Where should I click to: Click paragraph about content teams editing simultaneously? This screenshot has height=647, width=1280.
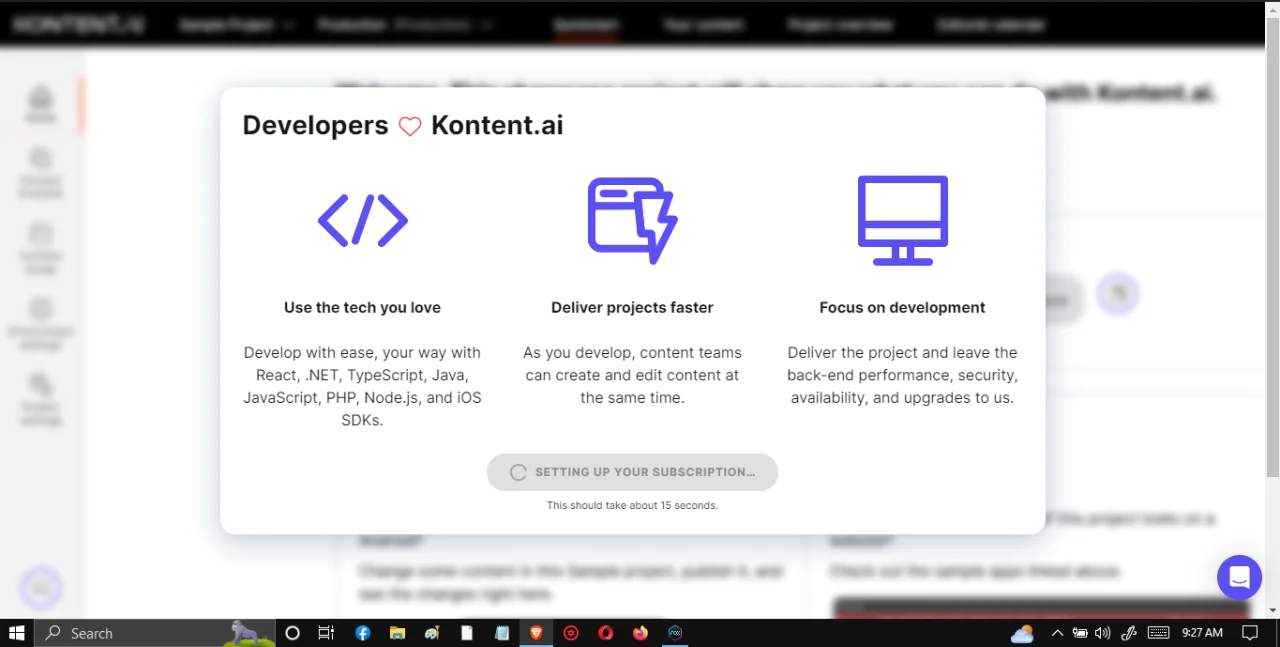pos(632,375)
